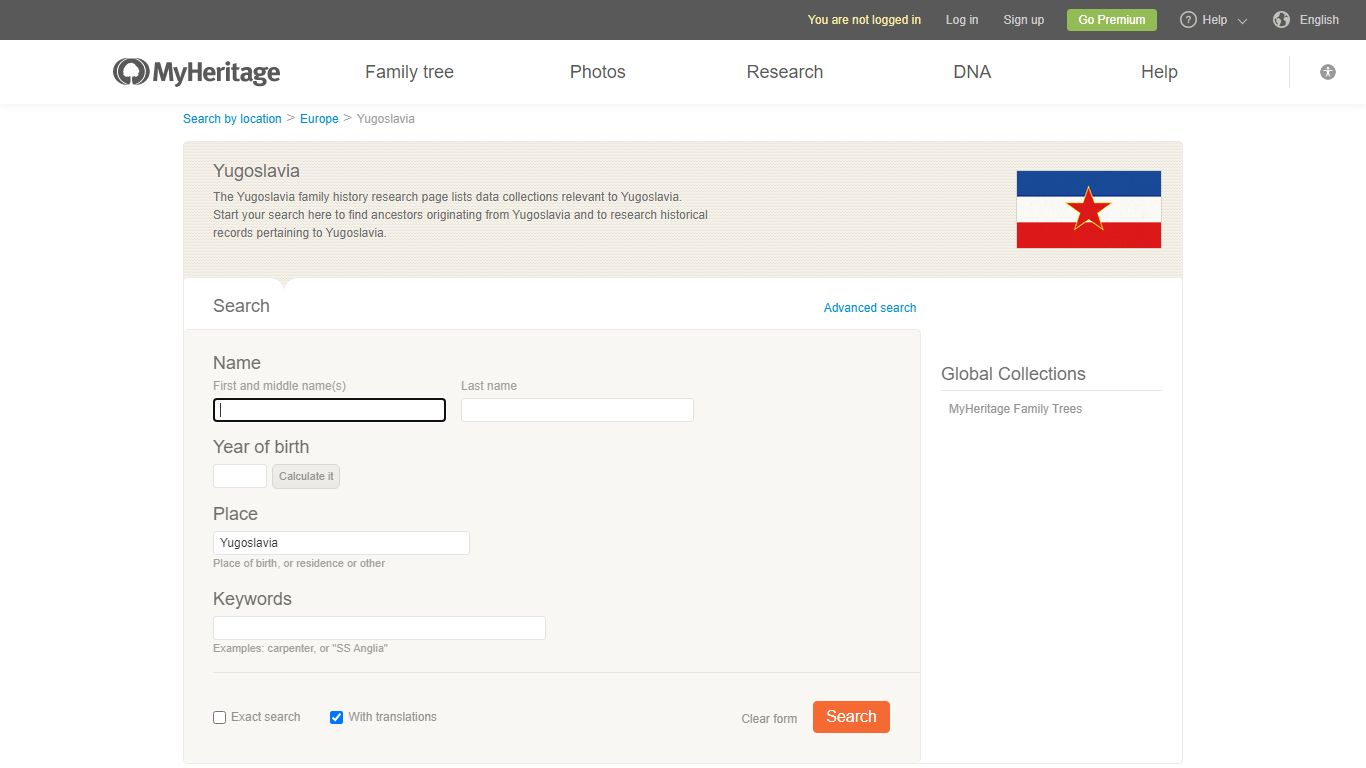Click the orange Search button
1366x768 pixels.
point(851,717)
